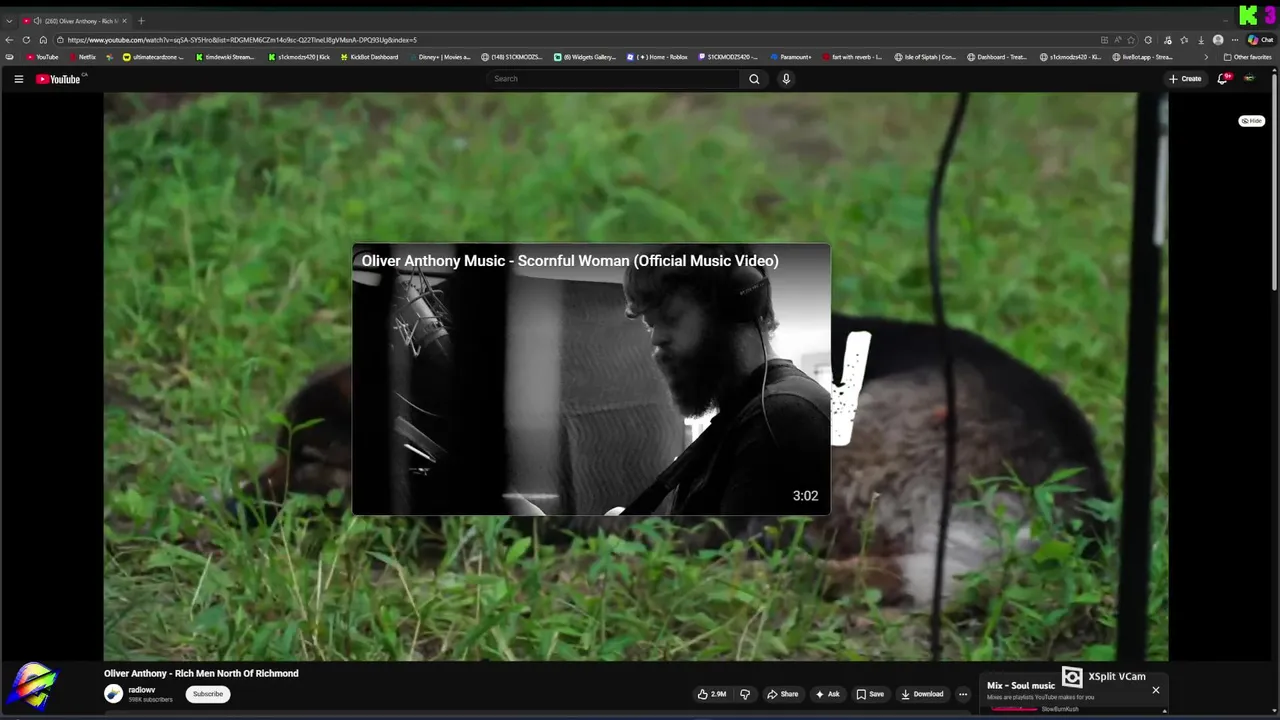Open YouTube notifications bell
Viewport: 1280px width, 720px height.
tap(1222, 79)
